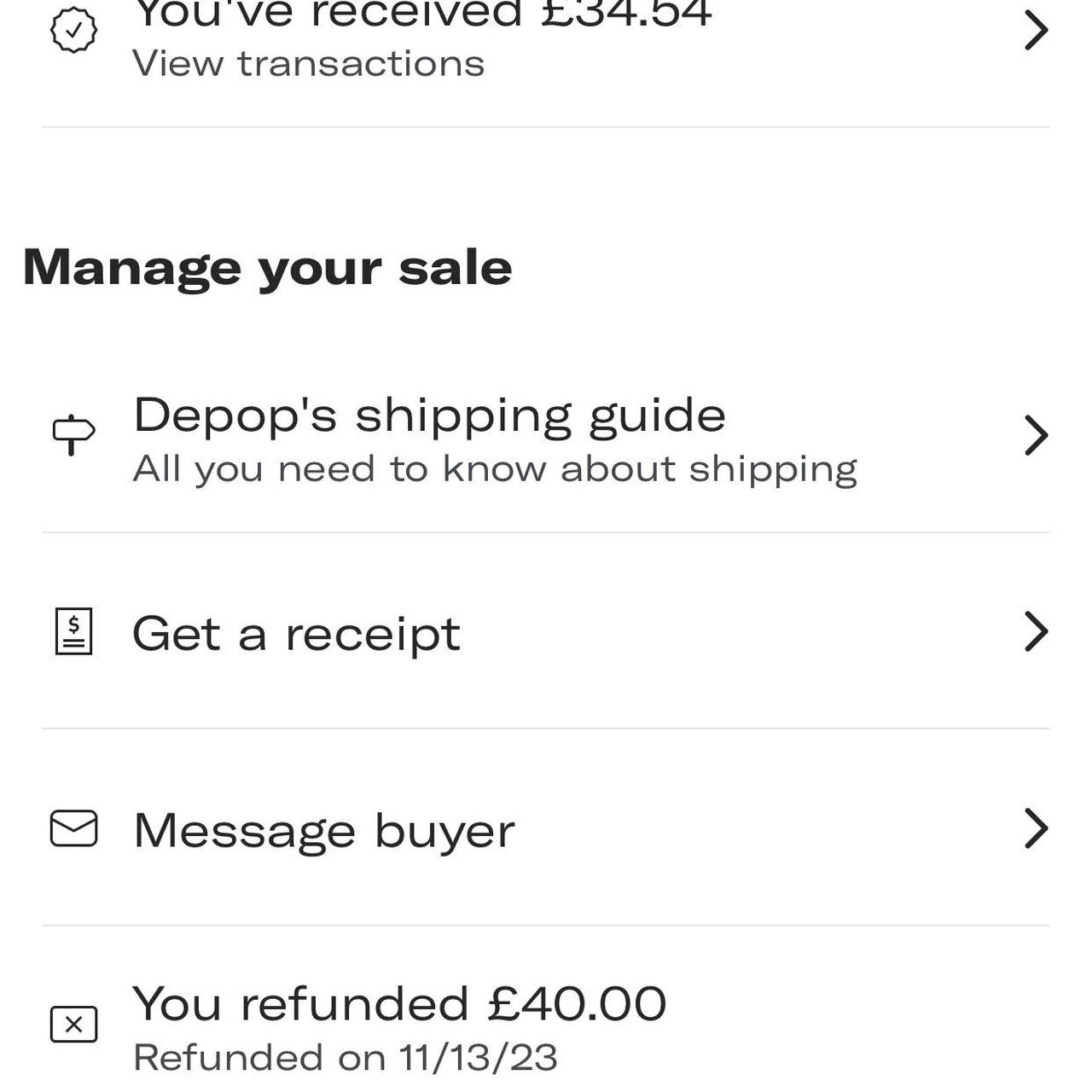The image size is (1092, 1092).
Task: Click the dollar sign on the receipt icon
Action: click(x=73, y=624)
